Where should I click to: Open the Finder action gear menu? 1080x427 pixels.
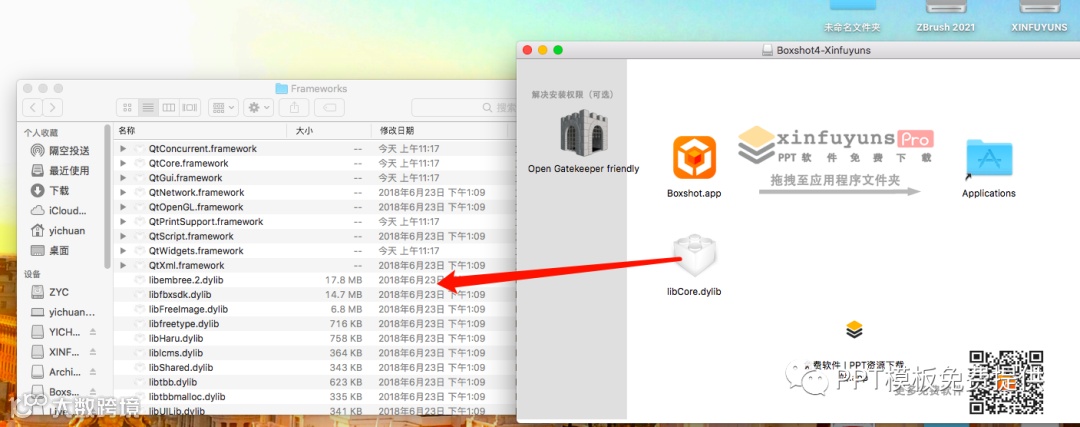[258, 107]
